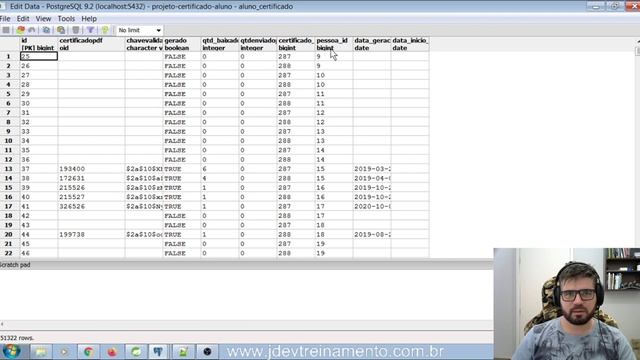
Task: Select the gerado boolean column header
Action: (x=182, y=44)
